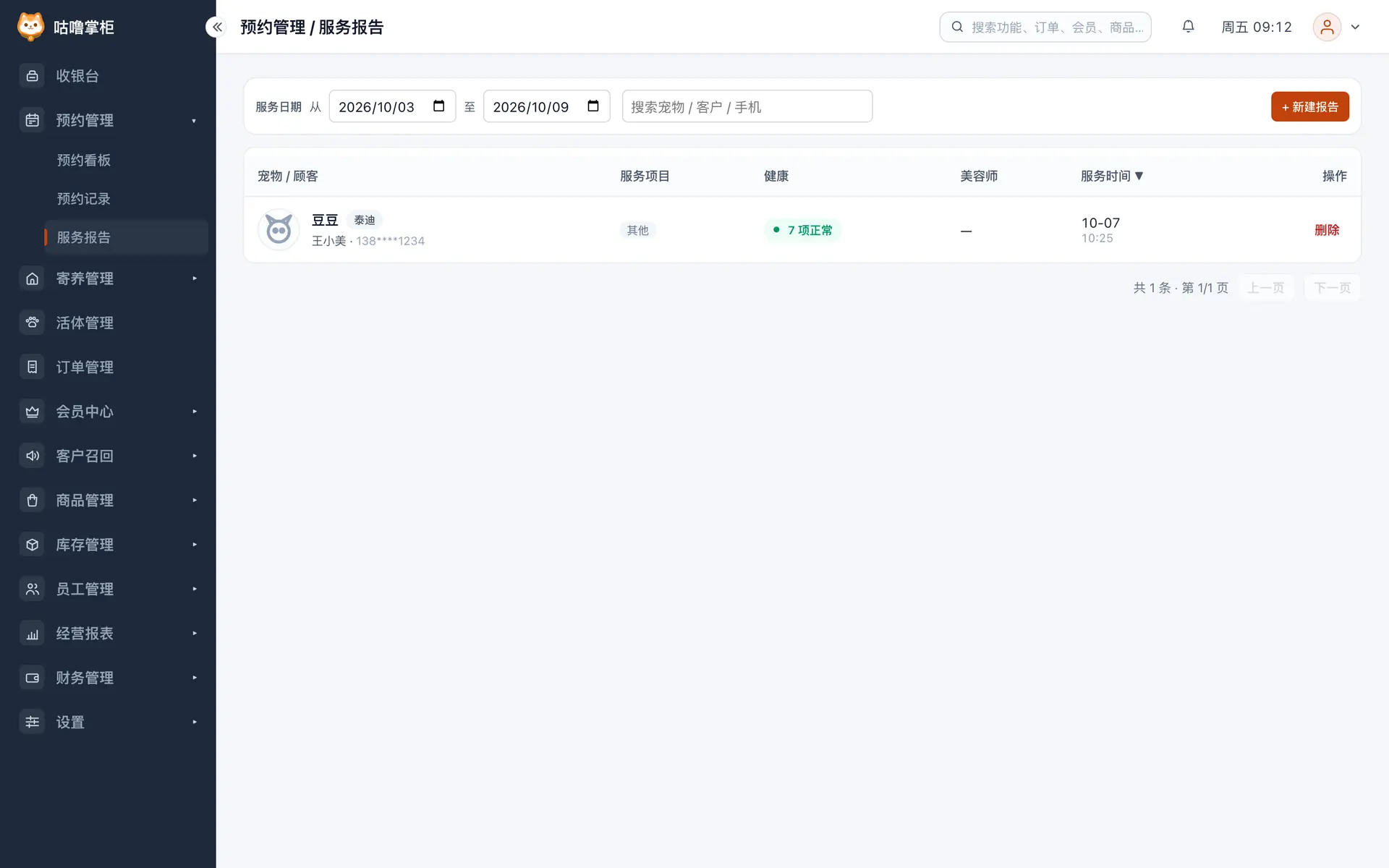Open the 收银台 cashier icon
Viewport: 1389px width, 868px height.
32,76
